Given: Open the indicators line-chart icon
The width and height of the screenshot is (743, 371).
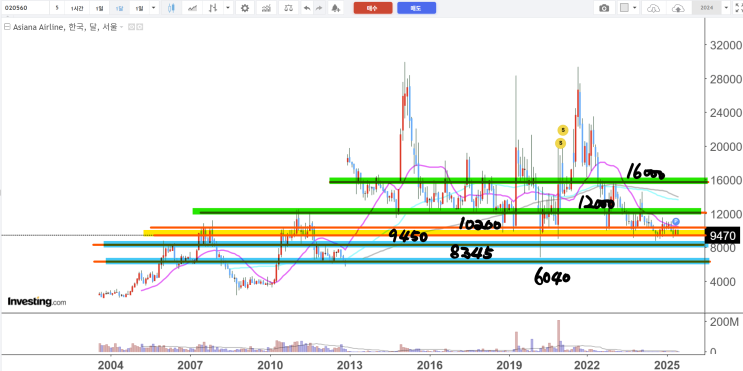Looking at the screenshot, I should (192, 8).
